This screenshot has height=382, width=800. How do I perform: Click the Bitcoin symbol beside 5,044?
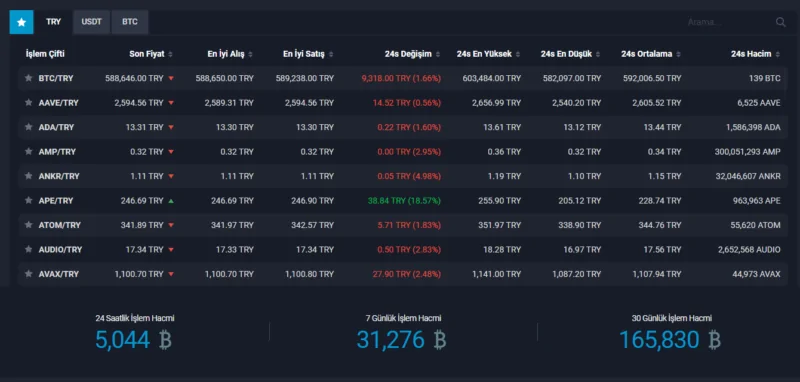point(165,340)
